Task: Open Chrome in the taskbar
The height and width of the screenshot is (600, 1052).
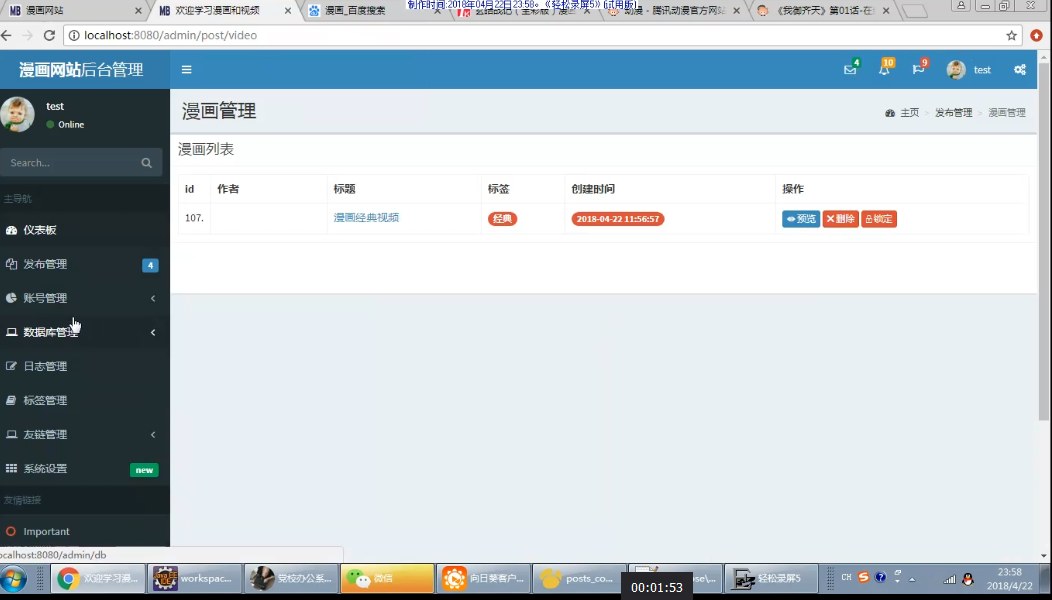Action: [x=99, y=579]
